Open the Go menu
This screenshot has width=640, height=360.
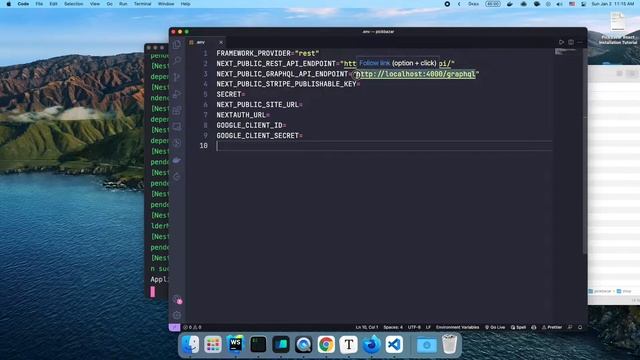pyautogui.click(x=109, y=4)
